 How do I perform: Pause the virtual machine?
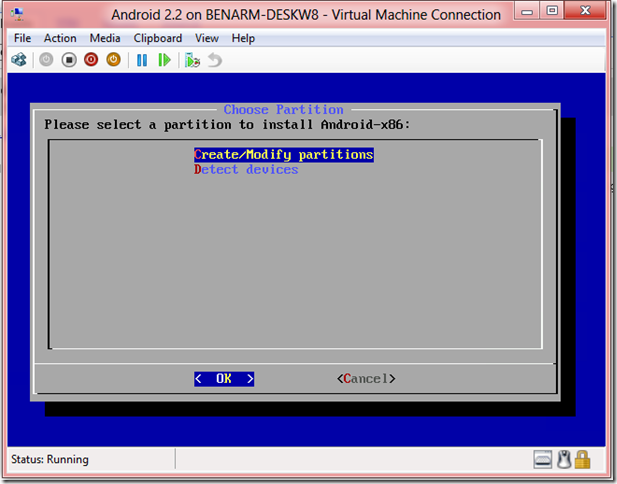click(x=141, y=60)
